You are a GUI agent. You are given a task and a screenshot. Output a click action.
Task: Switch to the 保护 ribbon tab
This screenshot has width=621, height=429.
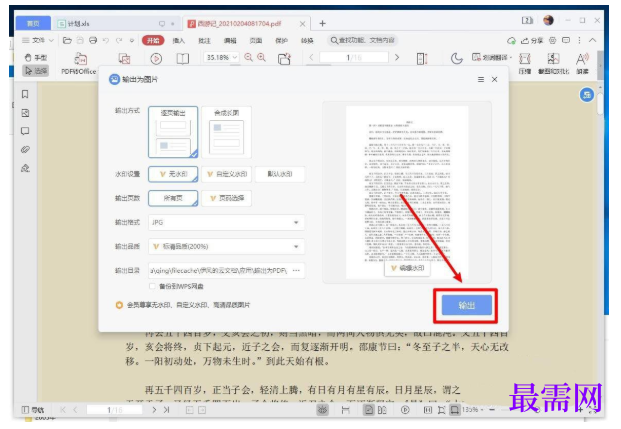[x=282, y=40]
